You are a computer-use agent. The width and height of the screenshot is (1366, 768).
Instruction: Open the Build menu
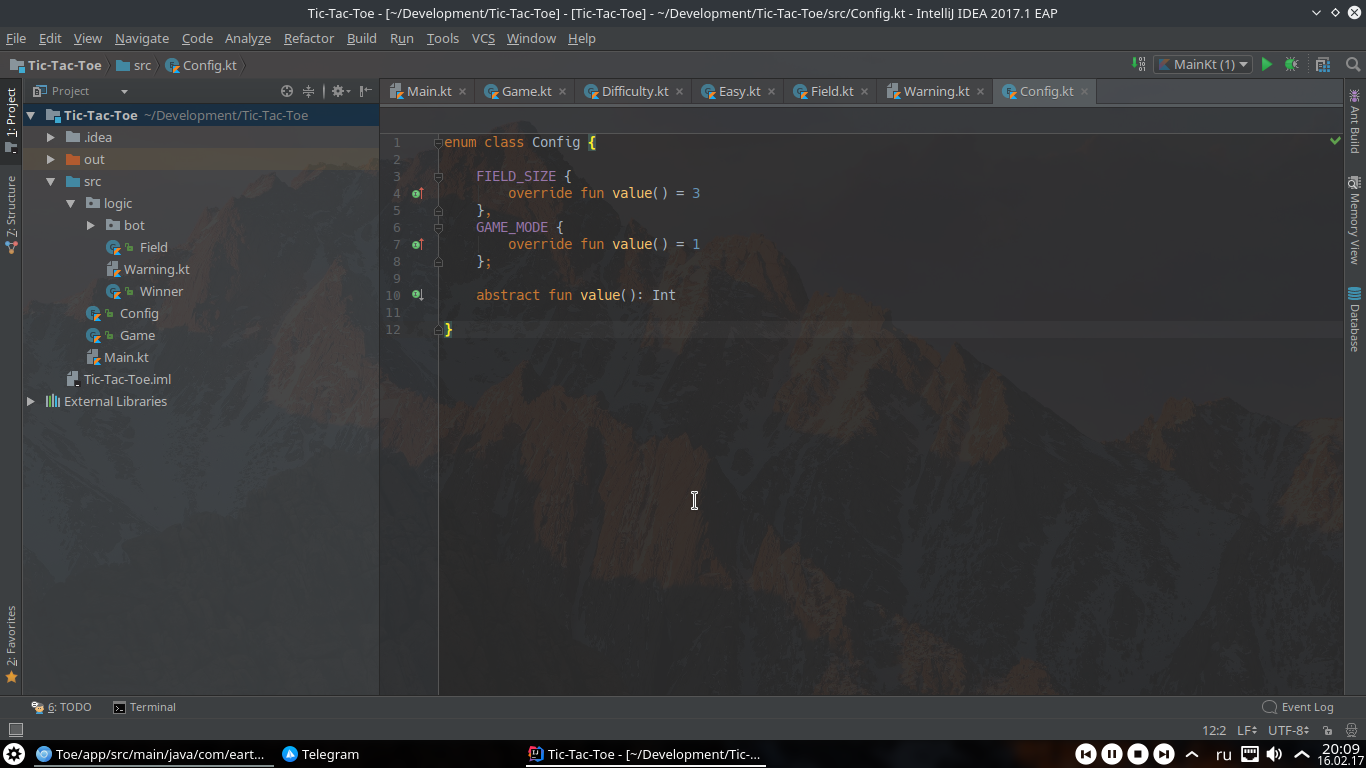362,38
